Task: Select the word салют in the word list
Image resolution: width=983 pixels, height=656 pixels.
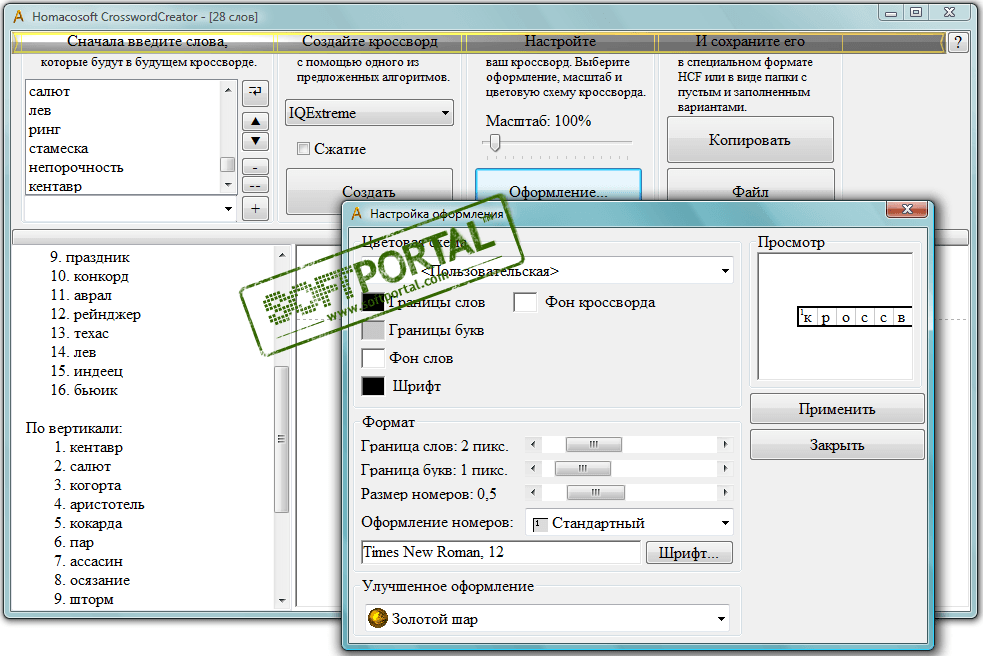Action: coord(50,92)
